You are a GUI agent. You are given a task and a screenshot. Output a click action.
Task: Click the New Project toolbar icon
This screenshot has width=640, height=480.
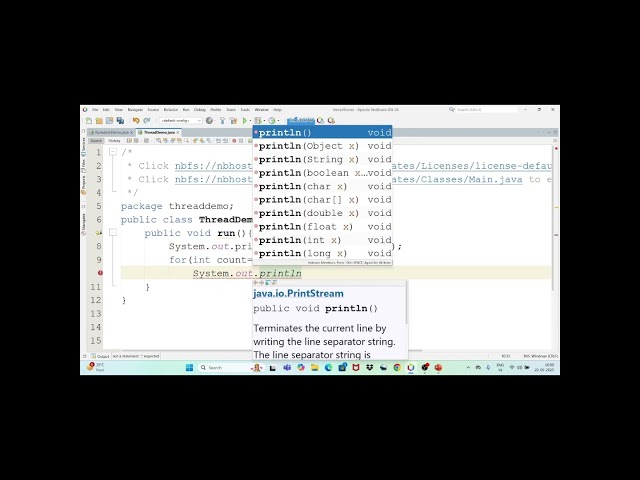[x=99, y=121]
